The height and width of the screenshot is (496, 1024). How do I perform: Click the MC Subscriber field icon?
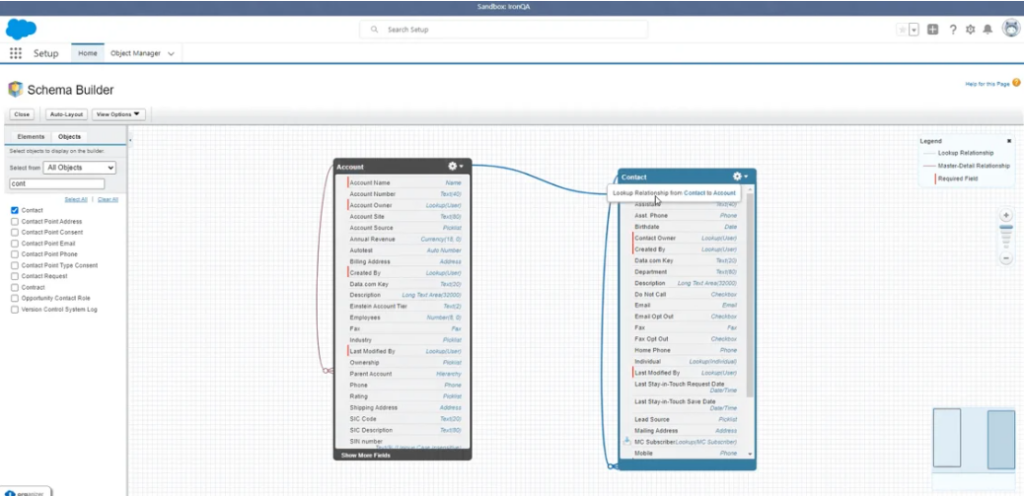point(627,441)
